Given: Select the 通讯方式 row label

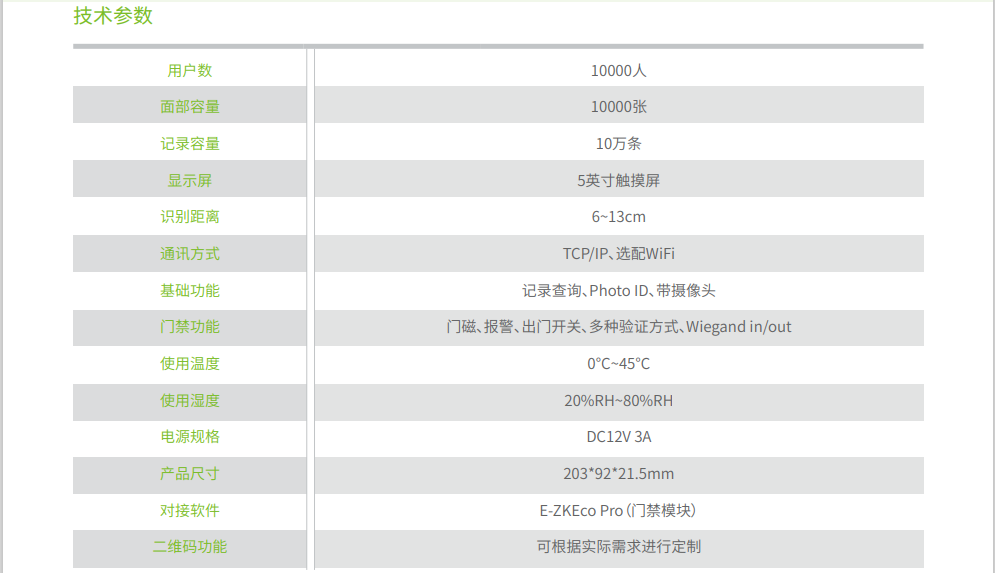Looking at the screenshot, I should [190, 254].
